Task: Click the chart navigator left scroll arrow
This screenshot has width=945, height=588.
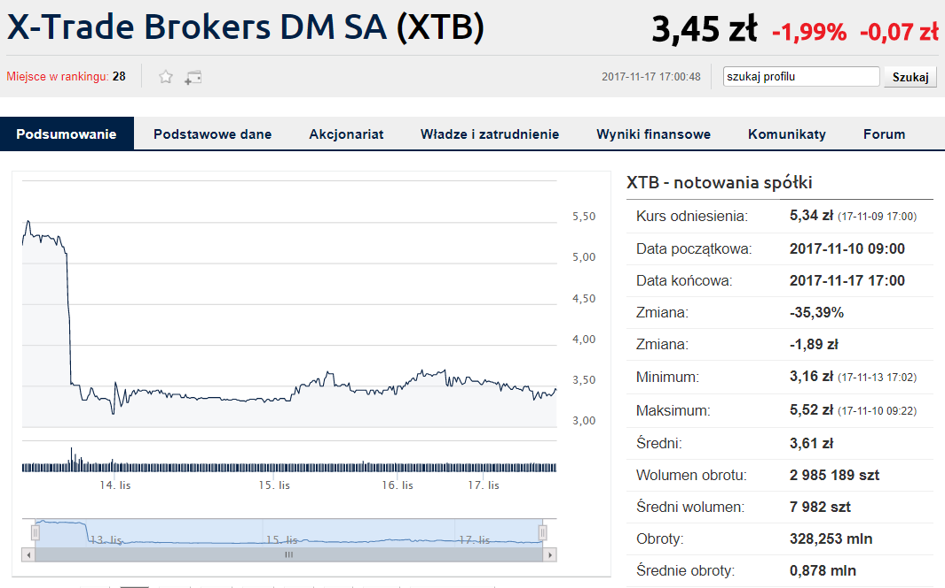Action: [28, 555]
